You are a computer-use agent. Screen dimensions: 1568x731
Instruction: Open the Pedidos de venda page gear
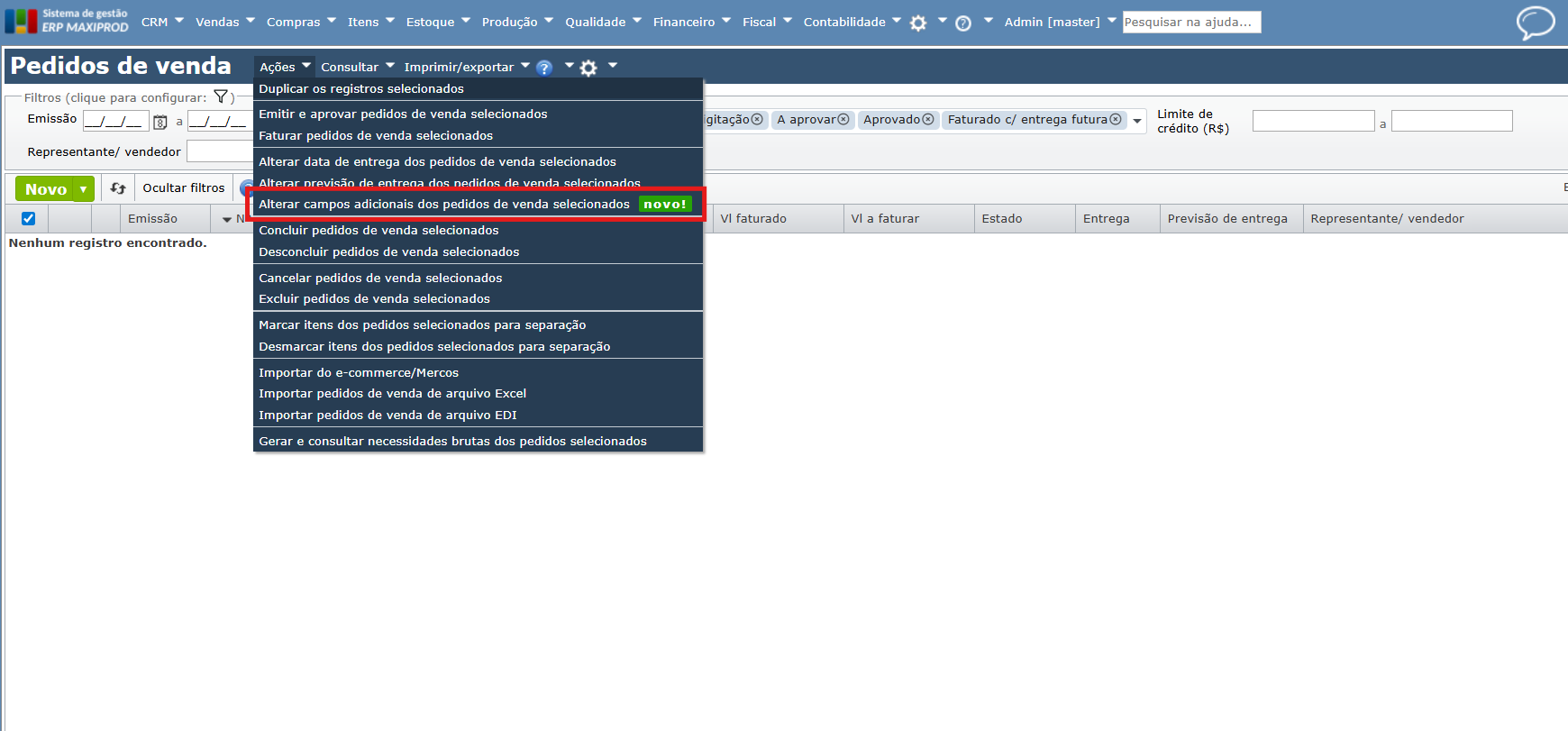click(x=588, y=68)
